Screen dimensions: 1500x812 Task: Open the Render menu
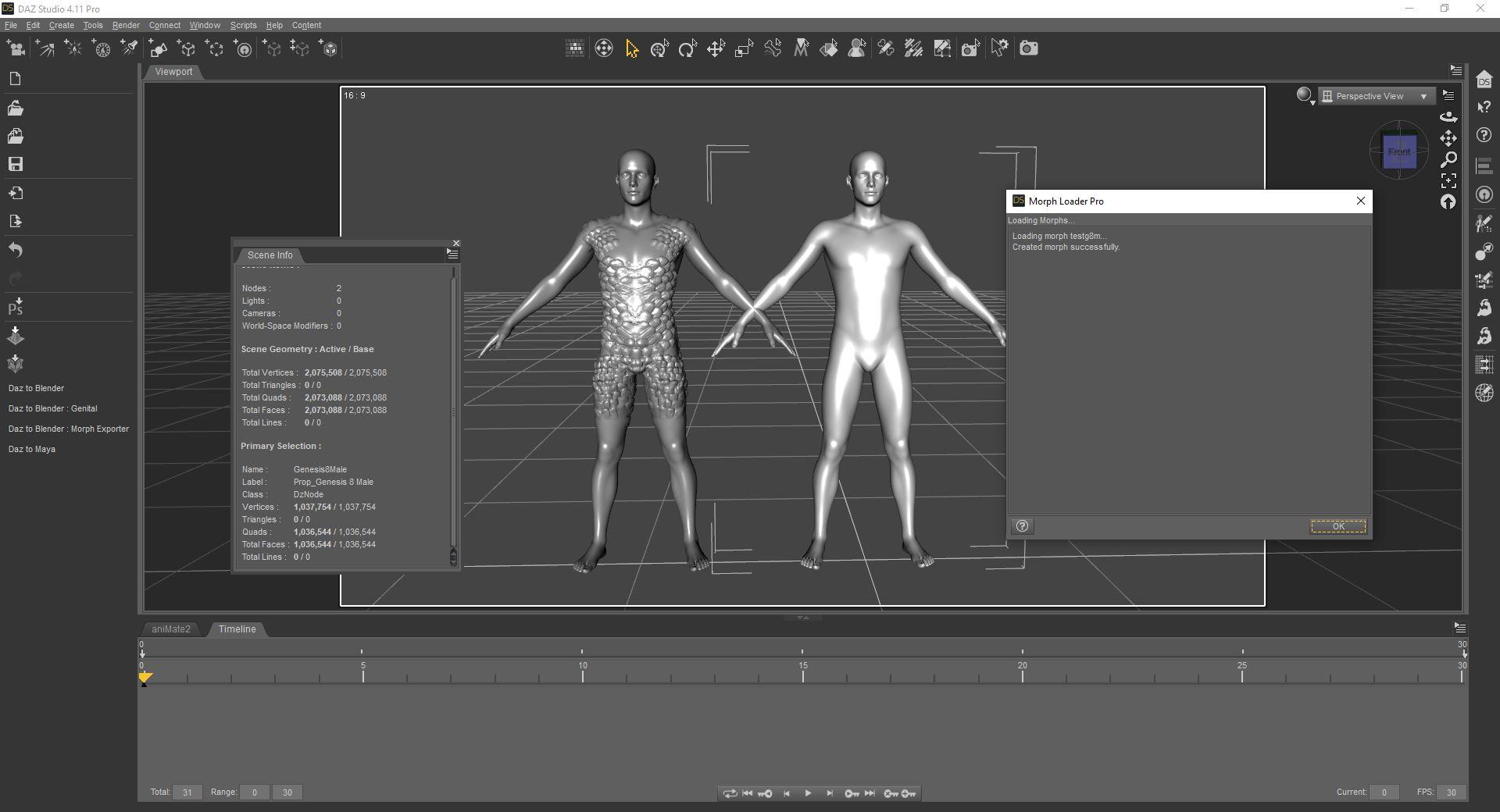click(x=126, y=25)
